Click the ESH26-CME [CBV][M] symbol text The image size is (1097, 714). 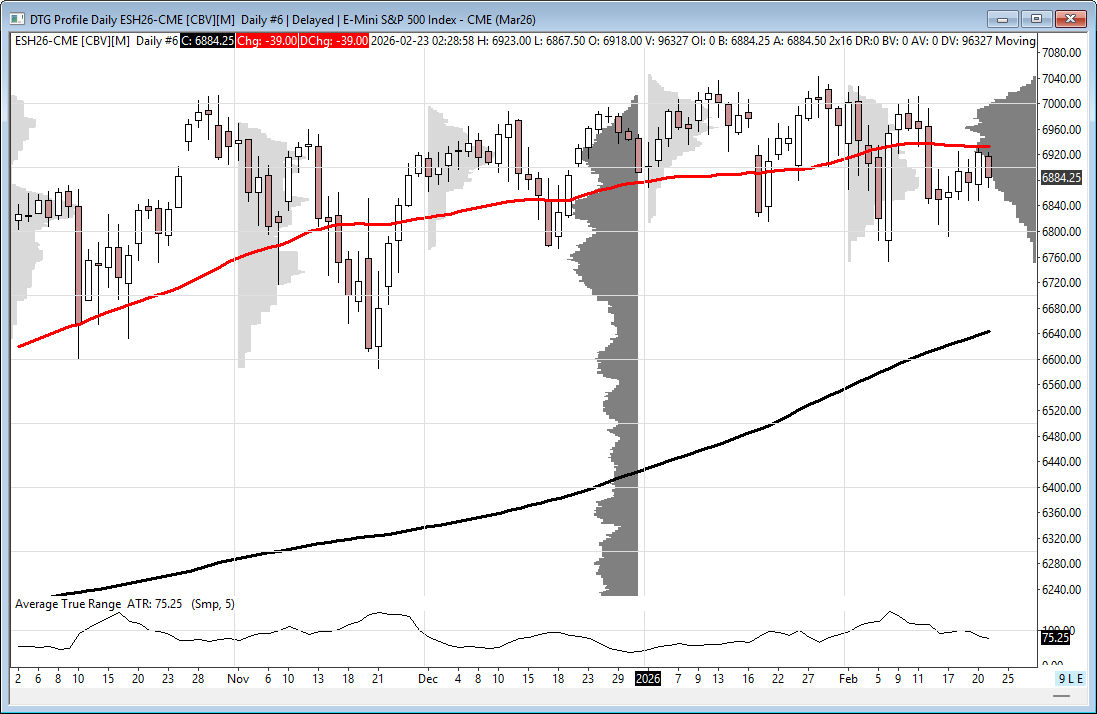coord(72,40)
